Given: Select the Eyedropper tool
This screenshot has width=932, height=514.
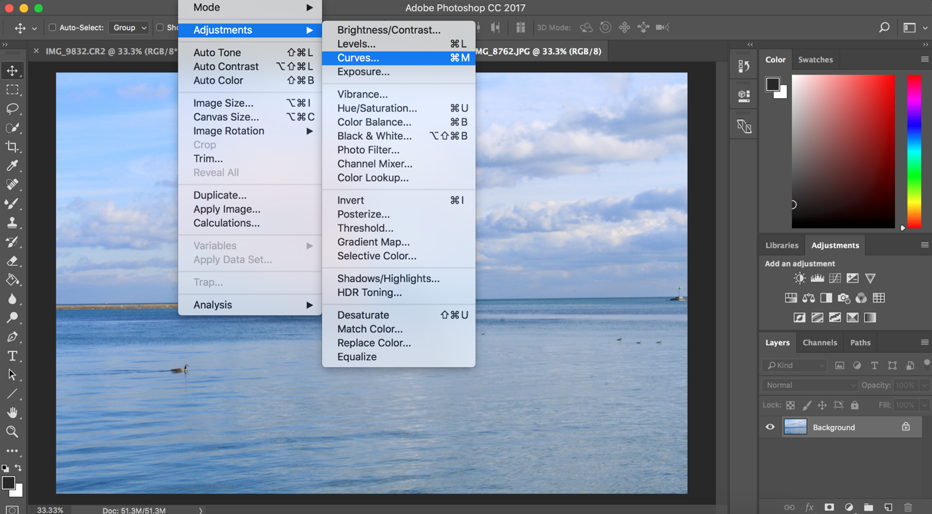Looking at the screenshot, I should click(12, 166).
